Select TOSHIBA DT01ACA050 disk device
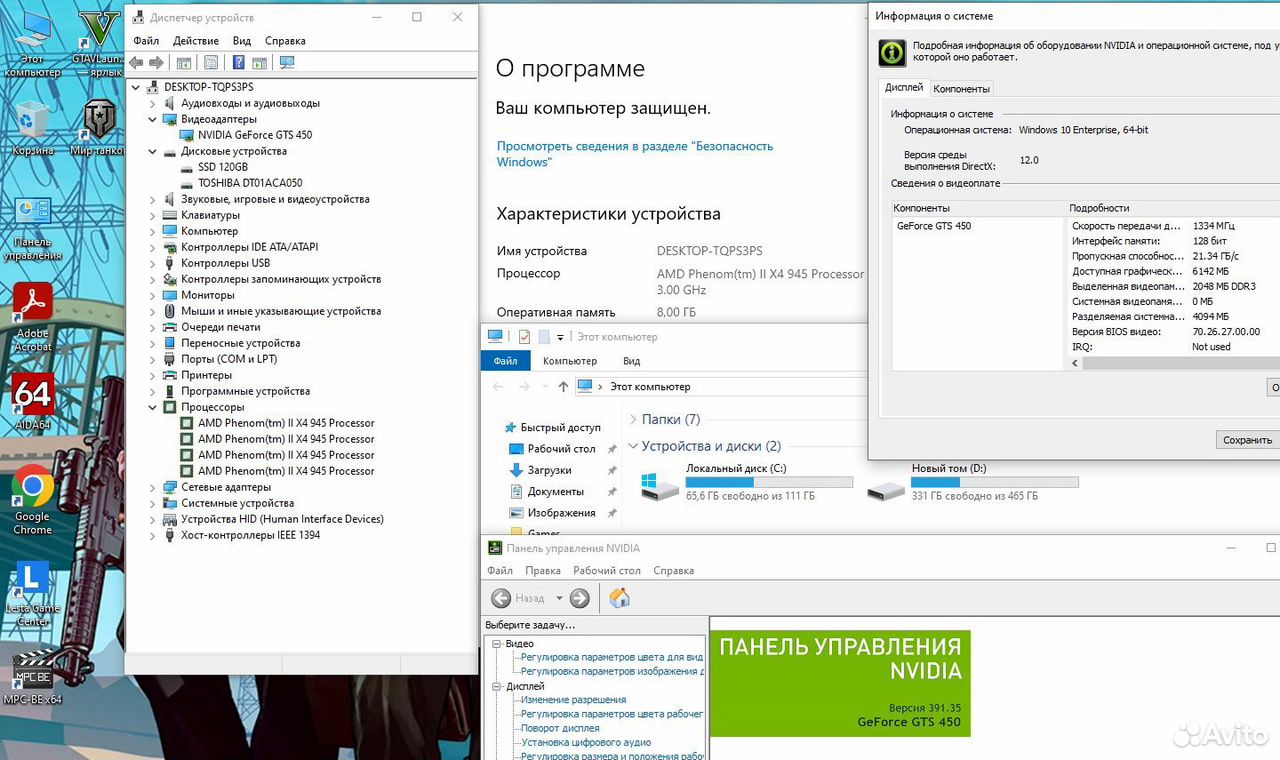The image size is (1280, 760). pos(250,183)
